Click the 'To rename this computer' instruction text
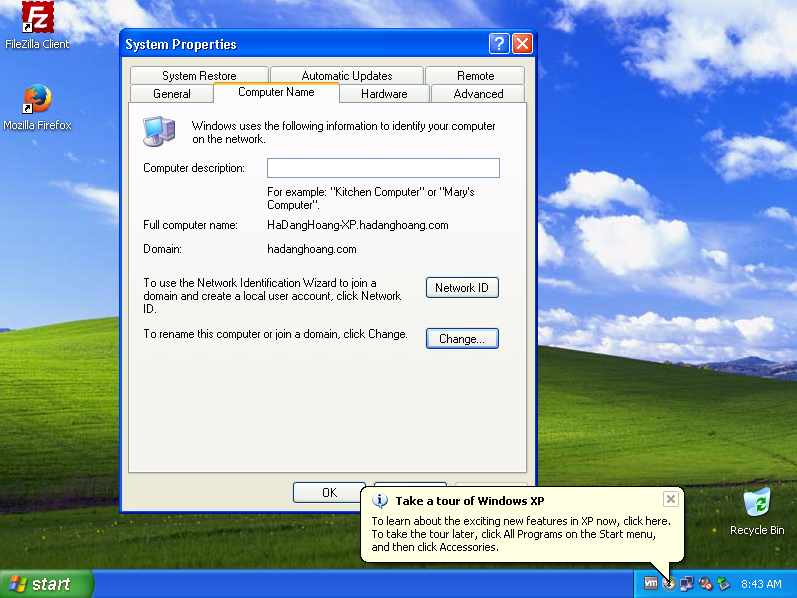Image resolution: width=797 pixels, height=598 pixels. 275,334
